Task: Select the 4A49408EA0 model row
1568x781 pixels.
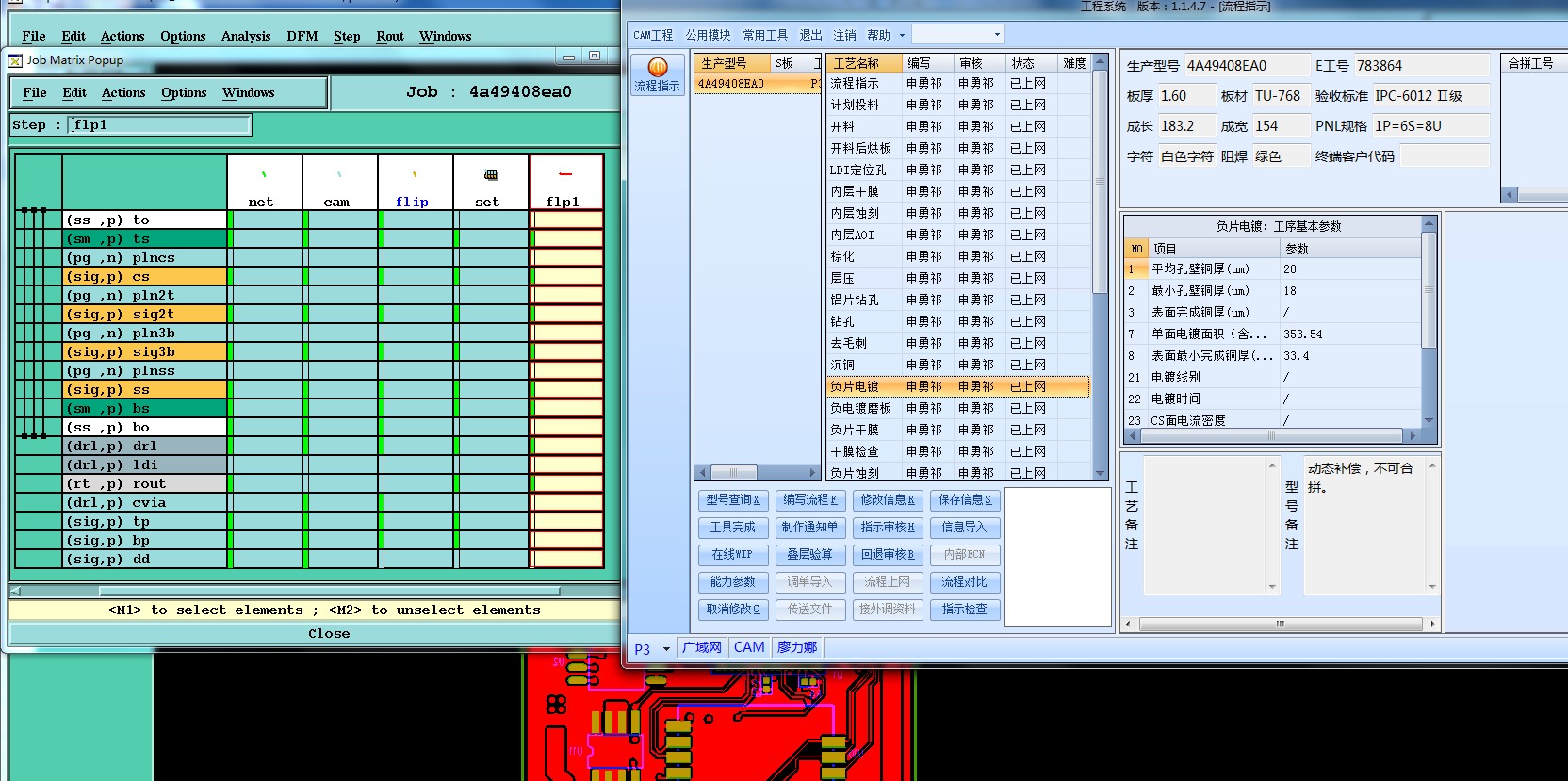Action: [758, 83]
